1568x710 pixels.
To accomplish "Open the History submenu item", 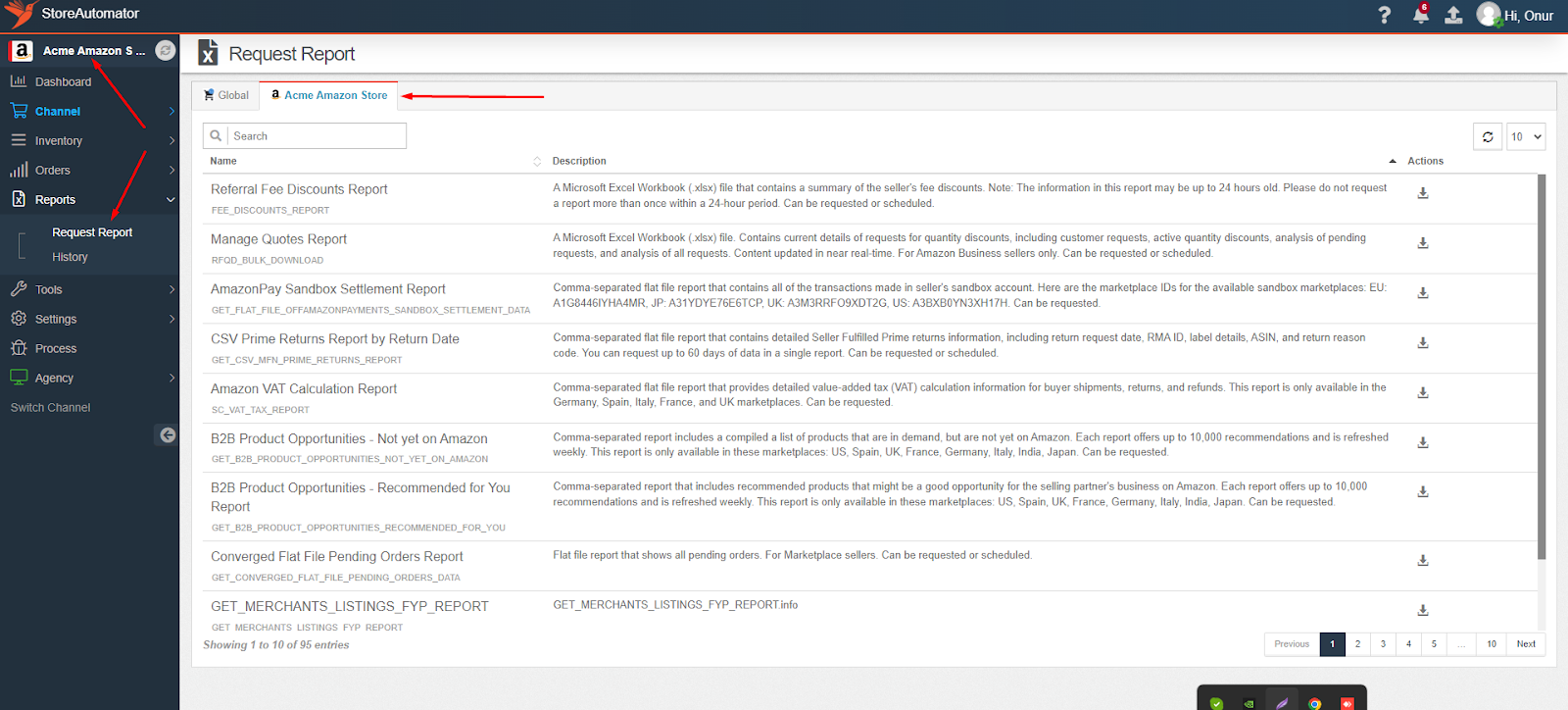I will coord(70,257).
